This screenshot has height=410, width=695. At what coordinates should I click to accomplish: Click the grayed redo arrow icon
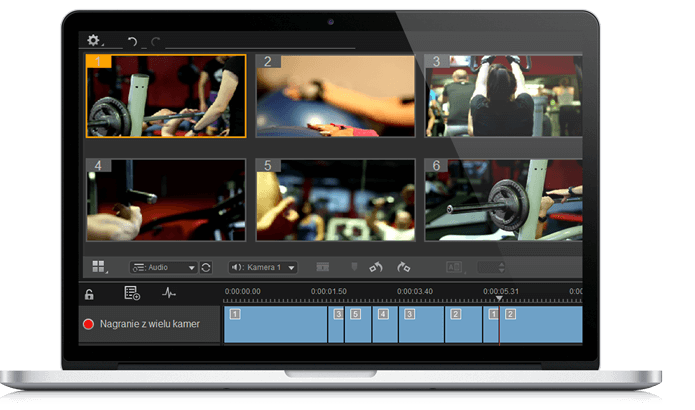coord(155,42)
